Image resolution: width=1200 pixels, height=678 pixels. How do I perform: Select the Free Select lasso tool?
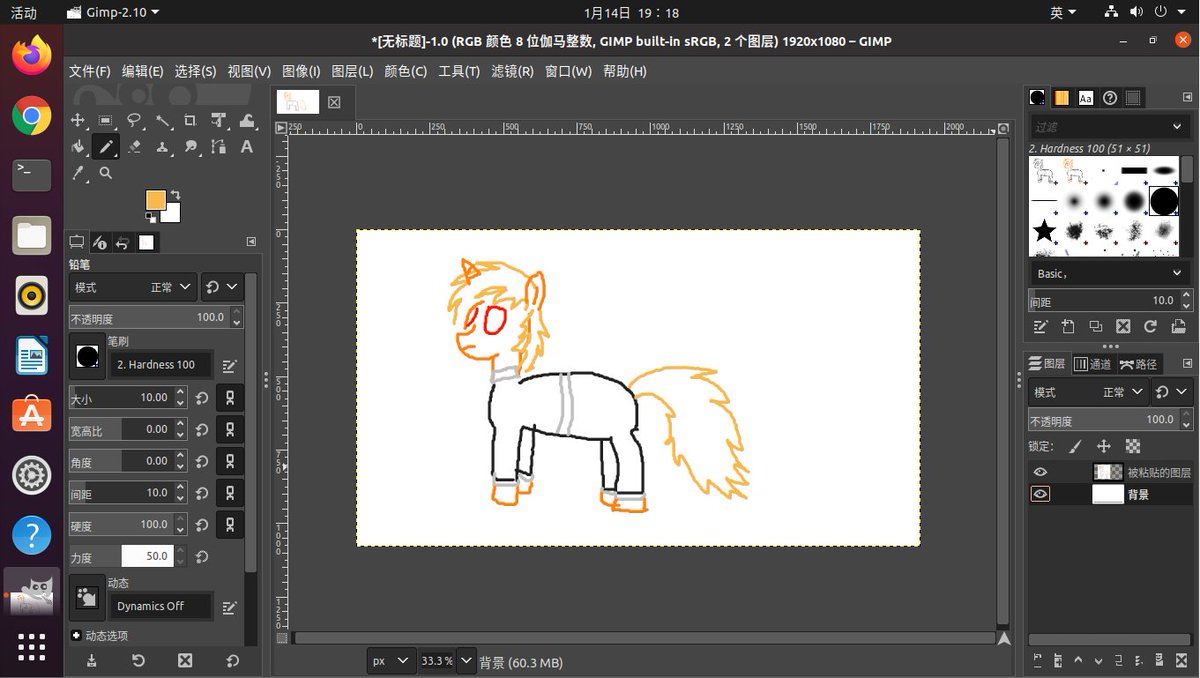(x=134, y=120)
